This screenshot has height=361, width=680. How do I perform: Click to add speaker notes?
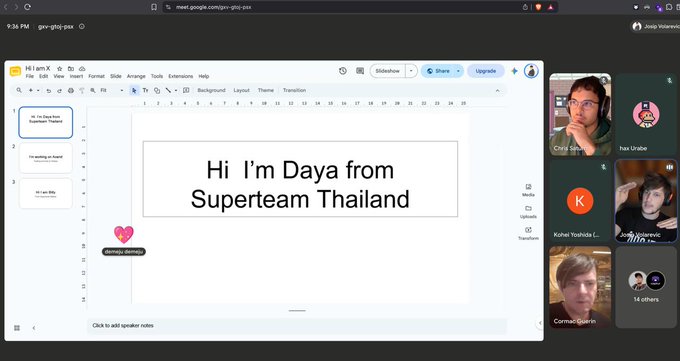coord(297,325)
